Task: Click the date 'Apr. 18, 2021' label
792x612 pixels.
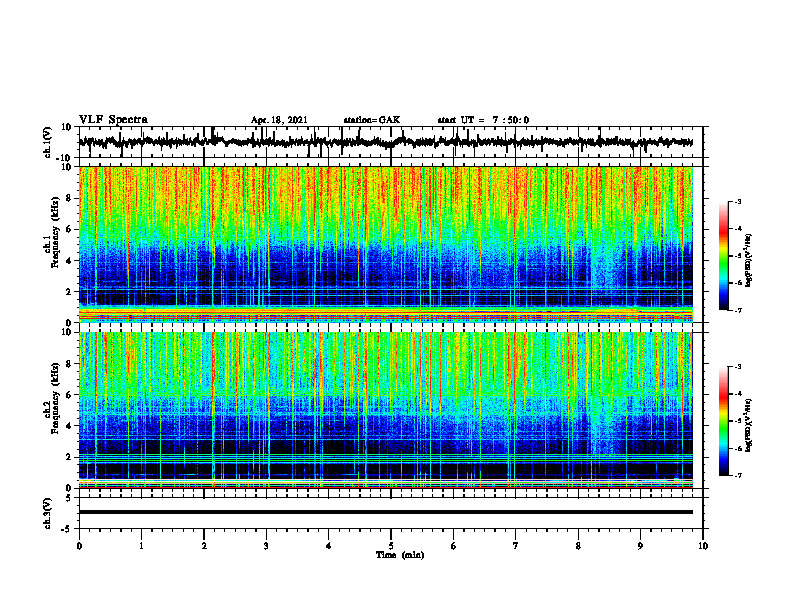Action: click(279, 120)
